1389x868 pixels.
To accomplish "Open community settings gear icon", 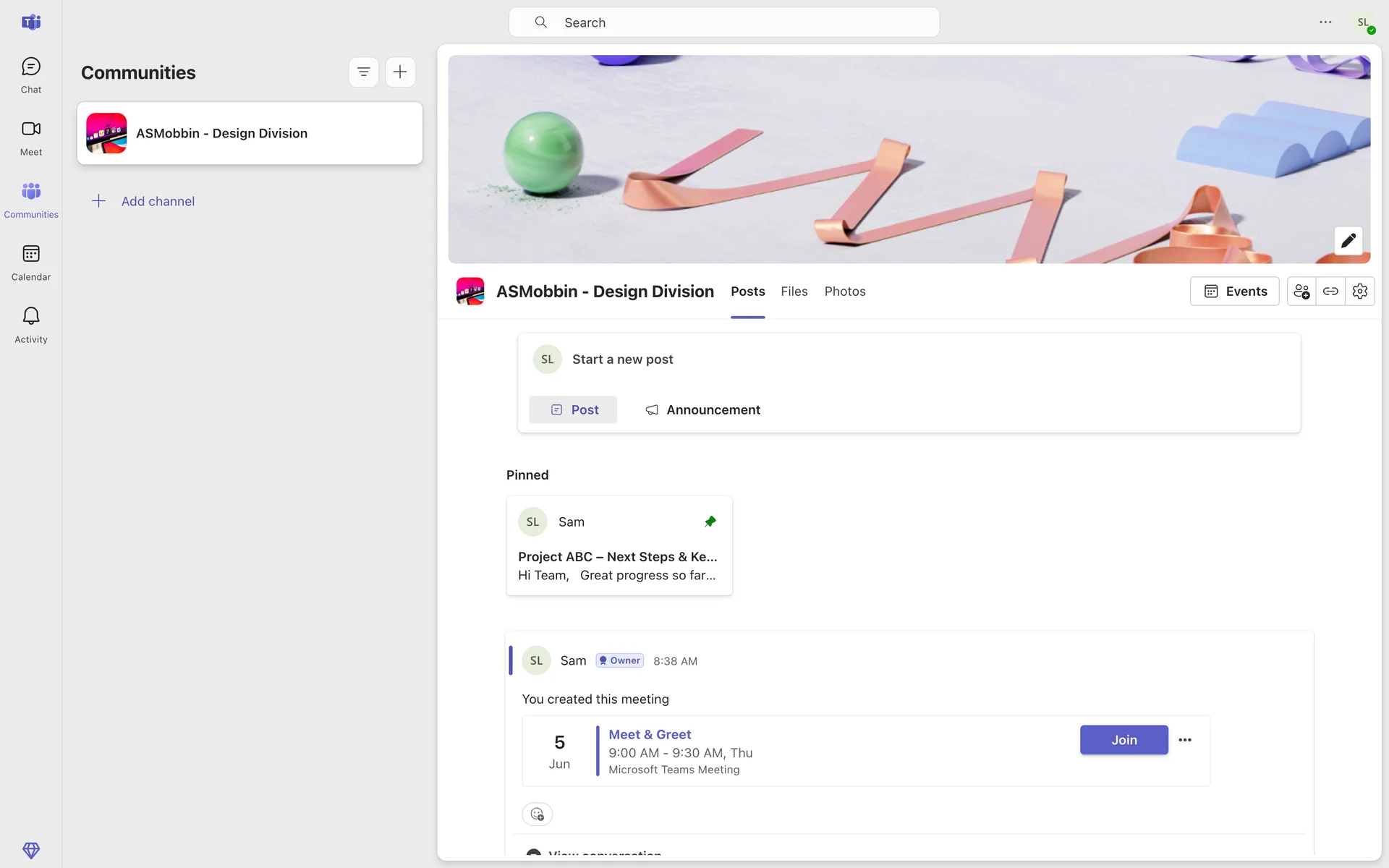I will tap(1359, 292).
